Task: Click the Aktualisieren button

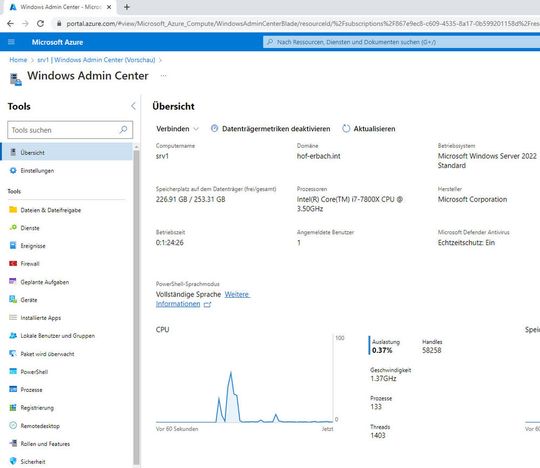Action: tap(368, 129)
